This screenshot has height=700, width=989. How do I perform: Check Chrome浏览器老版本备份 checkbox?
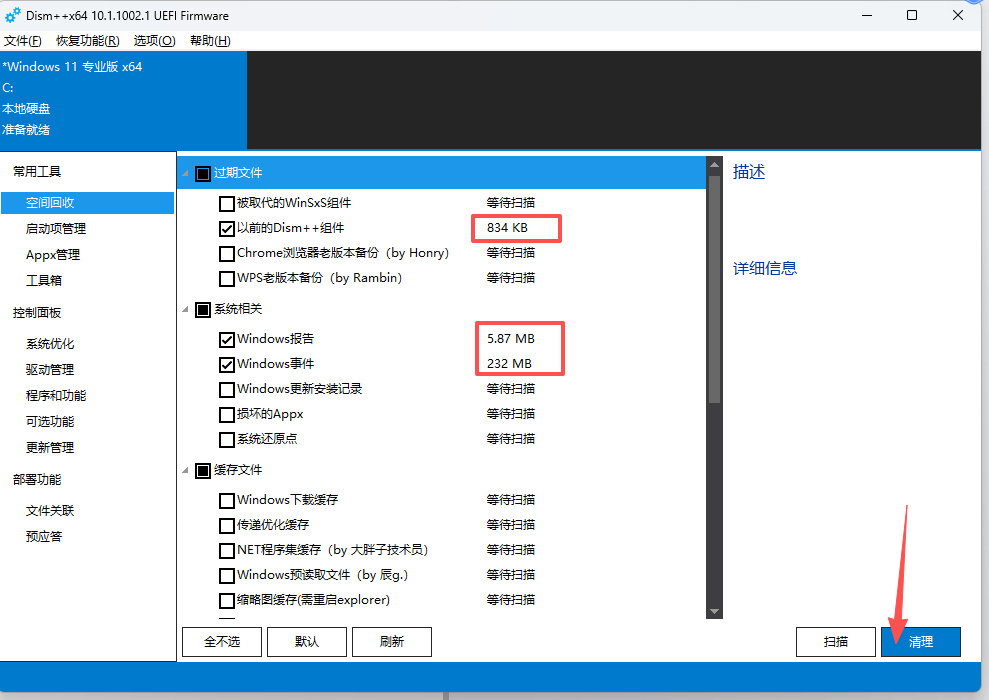(226, 254)
